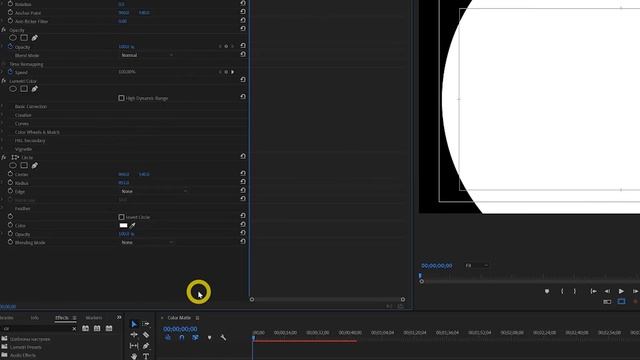The height and width of the screenshot is (360, 640).
Task: Toggle the Opacity effect fx switch
Action: click(4, 30)
